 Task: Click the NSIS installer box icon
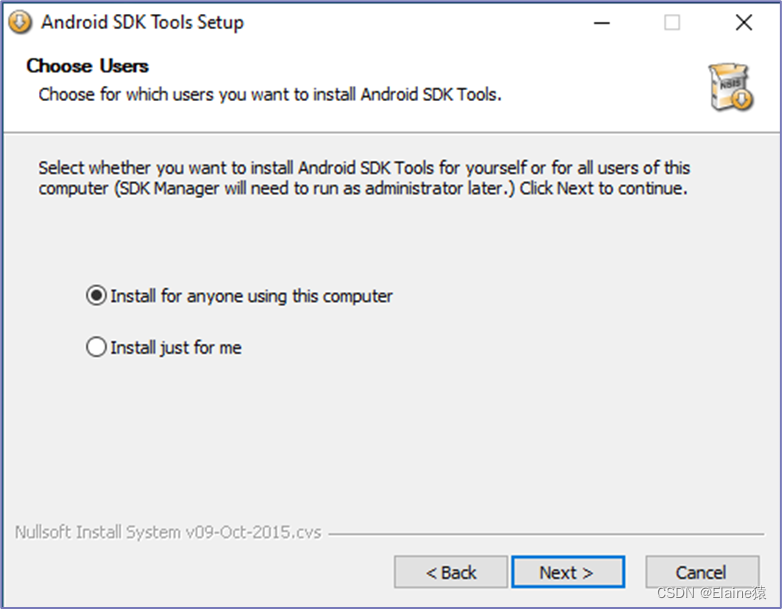731,86
